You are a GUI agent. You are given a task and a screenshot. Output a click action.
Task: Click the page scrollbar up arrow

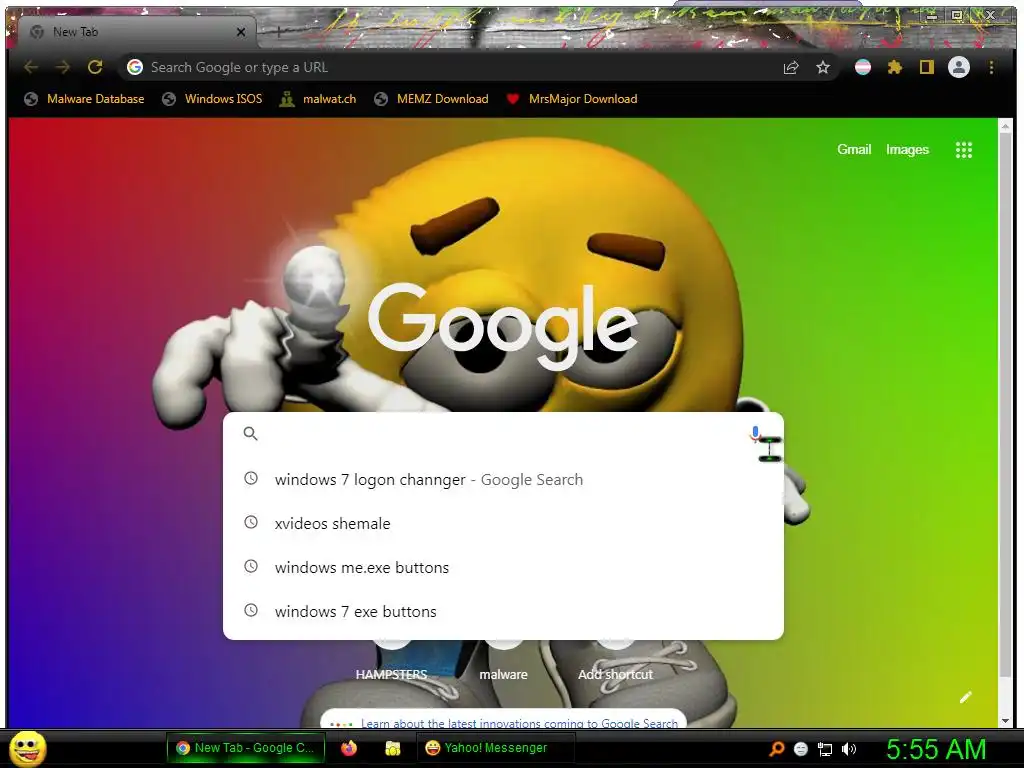[1005, 126]
